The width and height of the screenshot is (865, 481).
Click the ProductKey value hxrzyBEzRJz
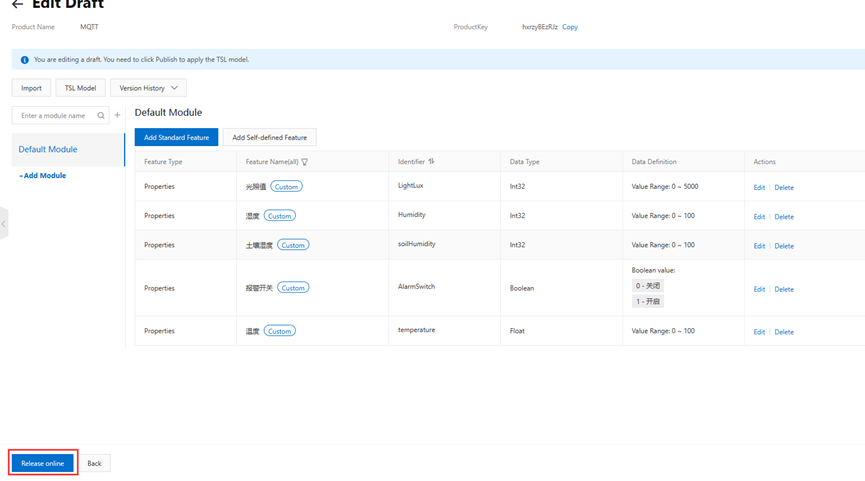(x=540, y=27)
